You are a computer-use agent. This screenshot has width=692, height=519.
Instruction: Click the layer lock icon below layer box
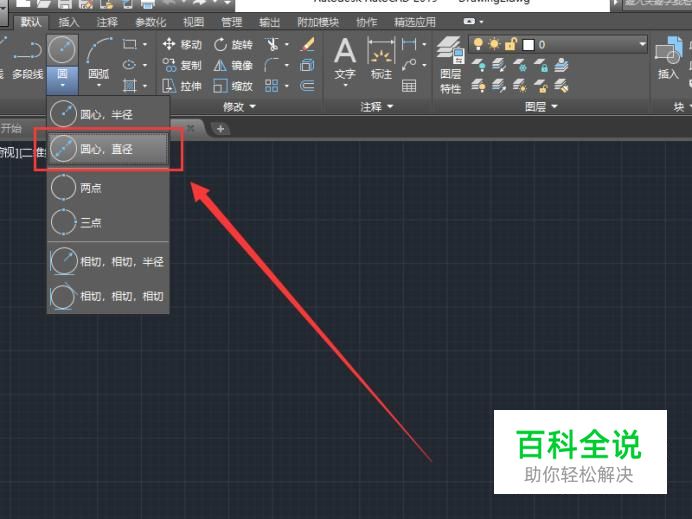542,65
